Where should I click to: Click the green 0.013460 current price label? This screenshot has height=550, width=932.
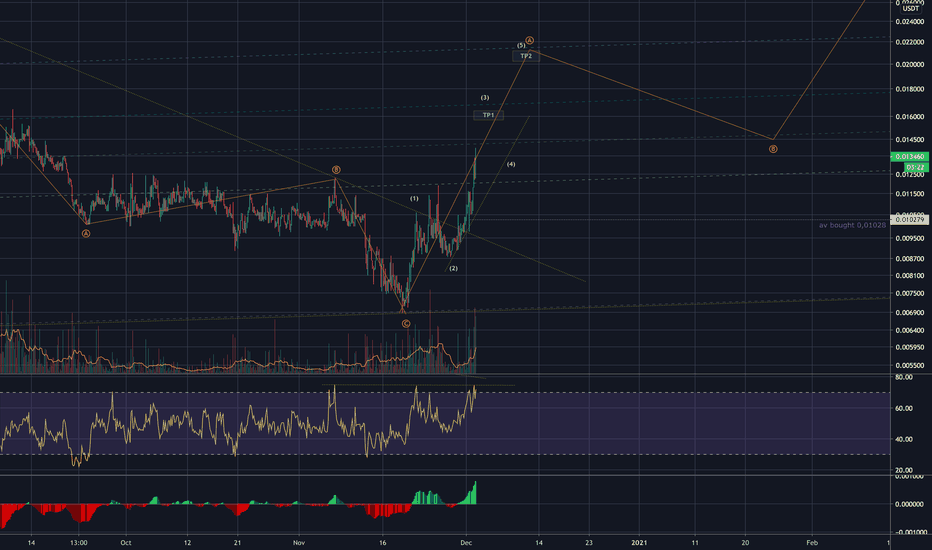click(909, 157)
